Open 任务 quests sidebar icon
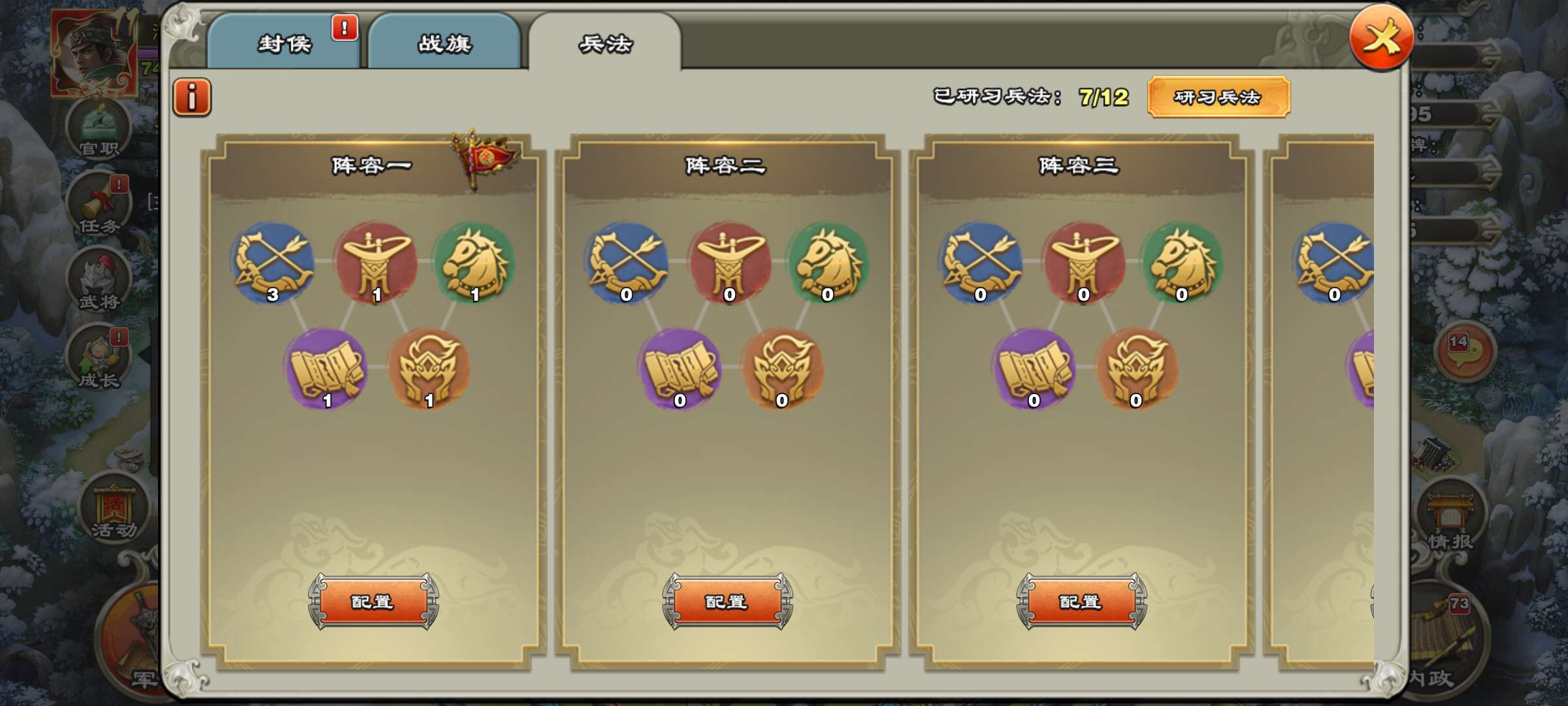1568x706 pixels. point(99,204)
